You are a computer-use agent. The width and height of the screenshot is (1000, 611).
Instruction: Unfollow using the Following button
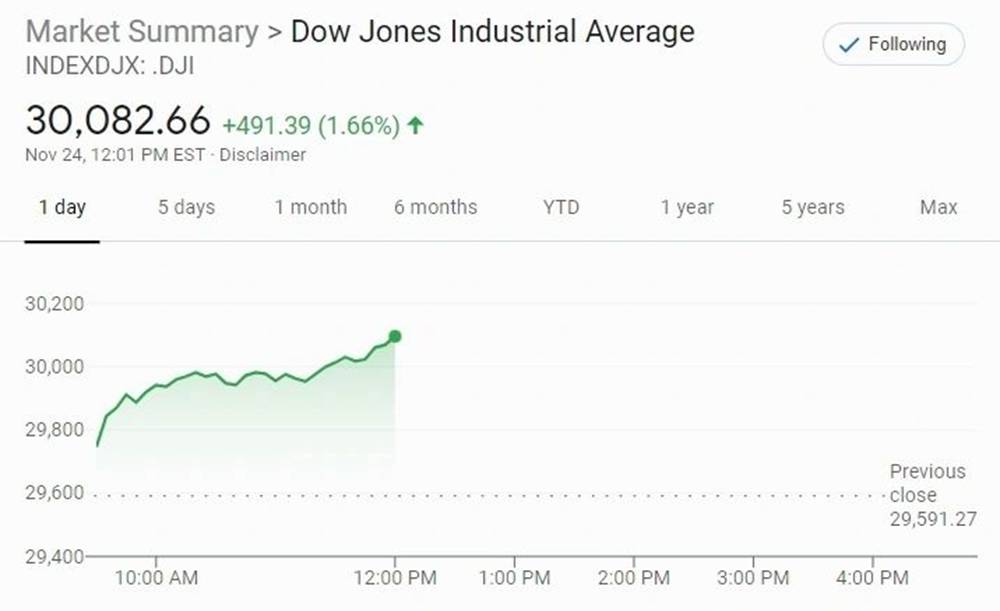point(893,45)
